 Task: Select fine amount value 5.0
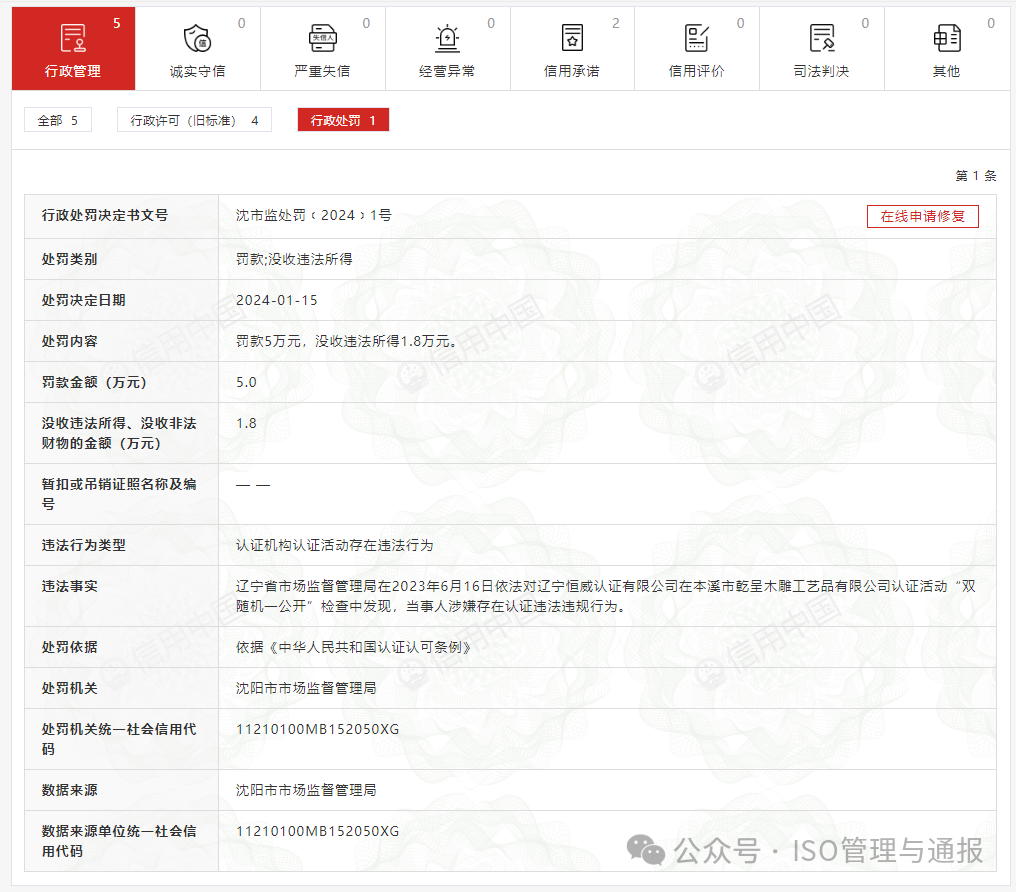[246, 382]
